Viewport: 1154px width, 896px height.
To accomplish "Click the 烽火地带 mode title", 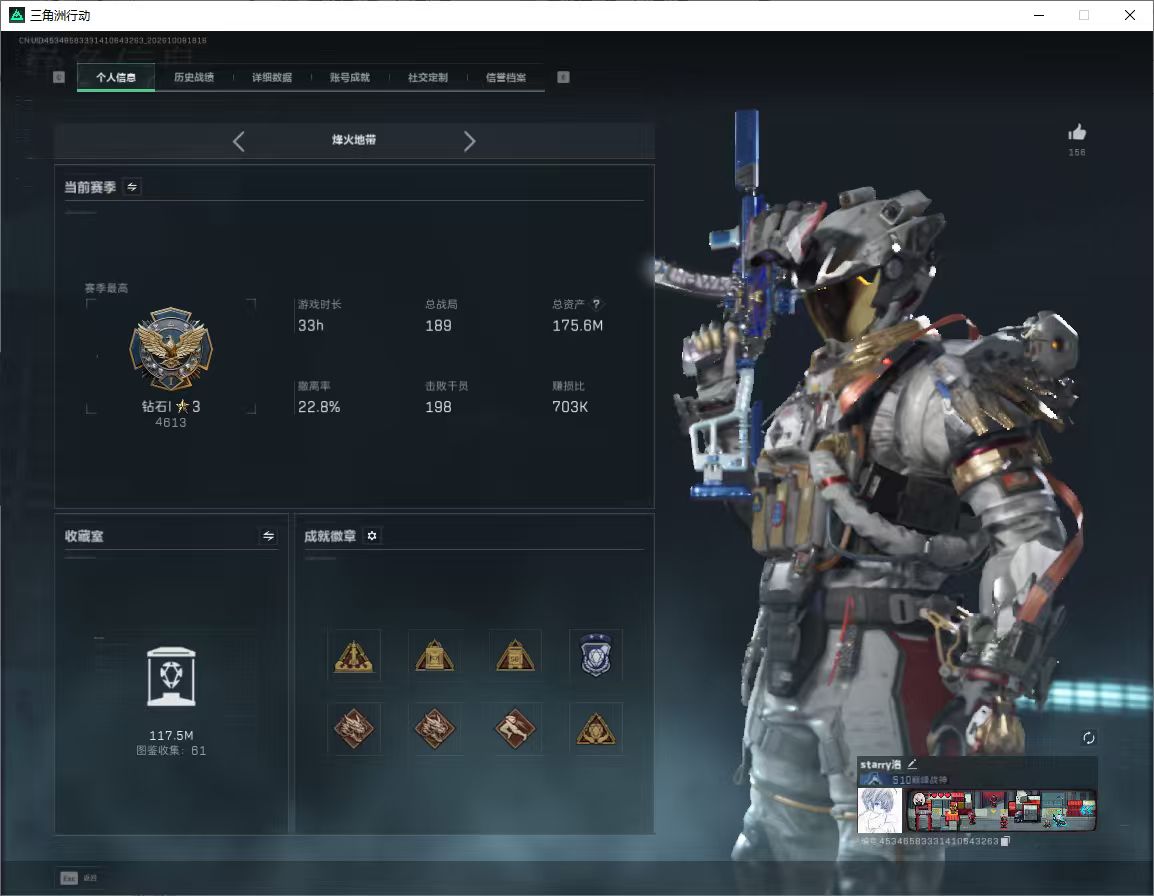I will [x=354, y=140].
